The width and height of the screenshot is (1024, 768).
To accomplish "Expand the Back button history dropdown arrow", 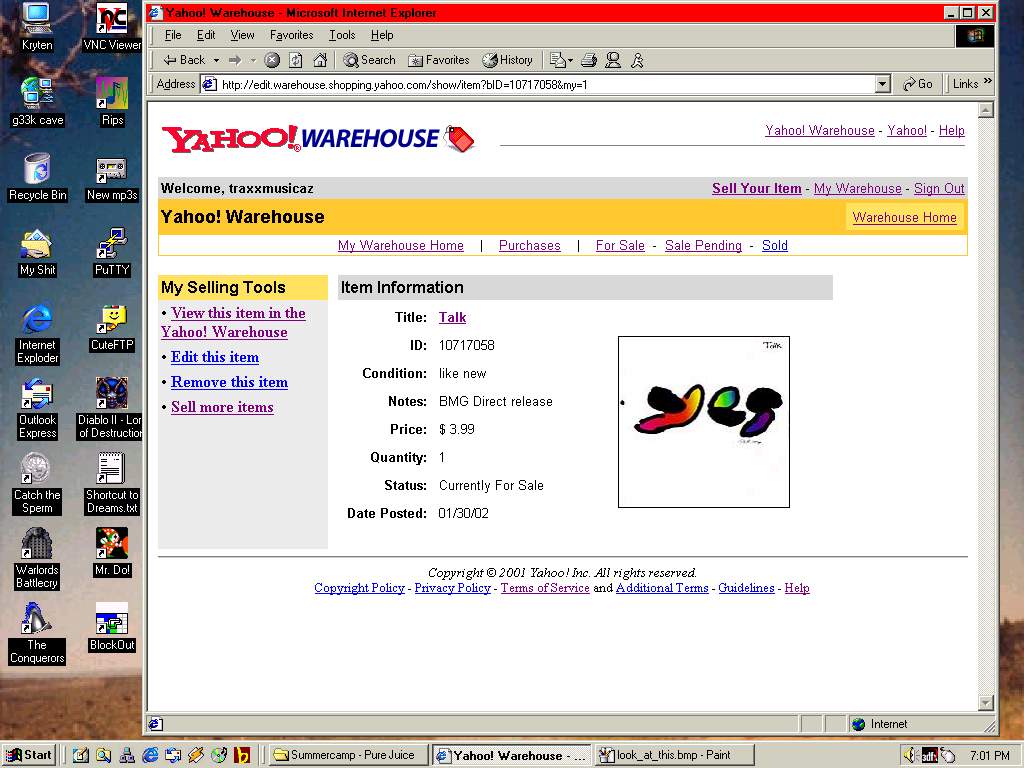I will (216, 60).
